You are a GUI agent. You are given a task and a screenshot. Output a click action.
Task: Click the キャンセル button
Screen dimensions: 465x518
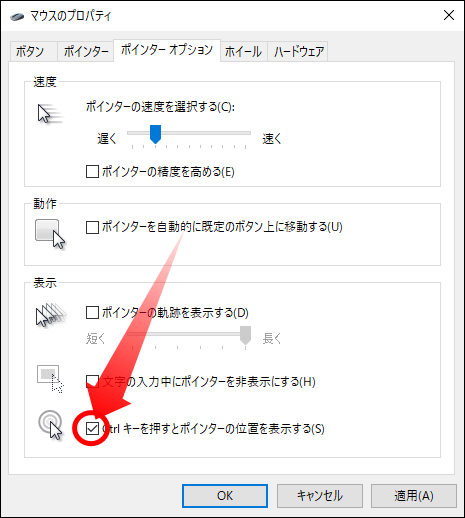coord(320,496)
